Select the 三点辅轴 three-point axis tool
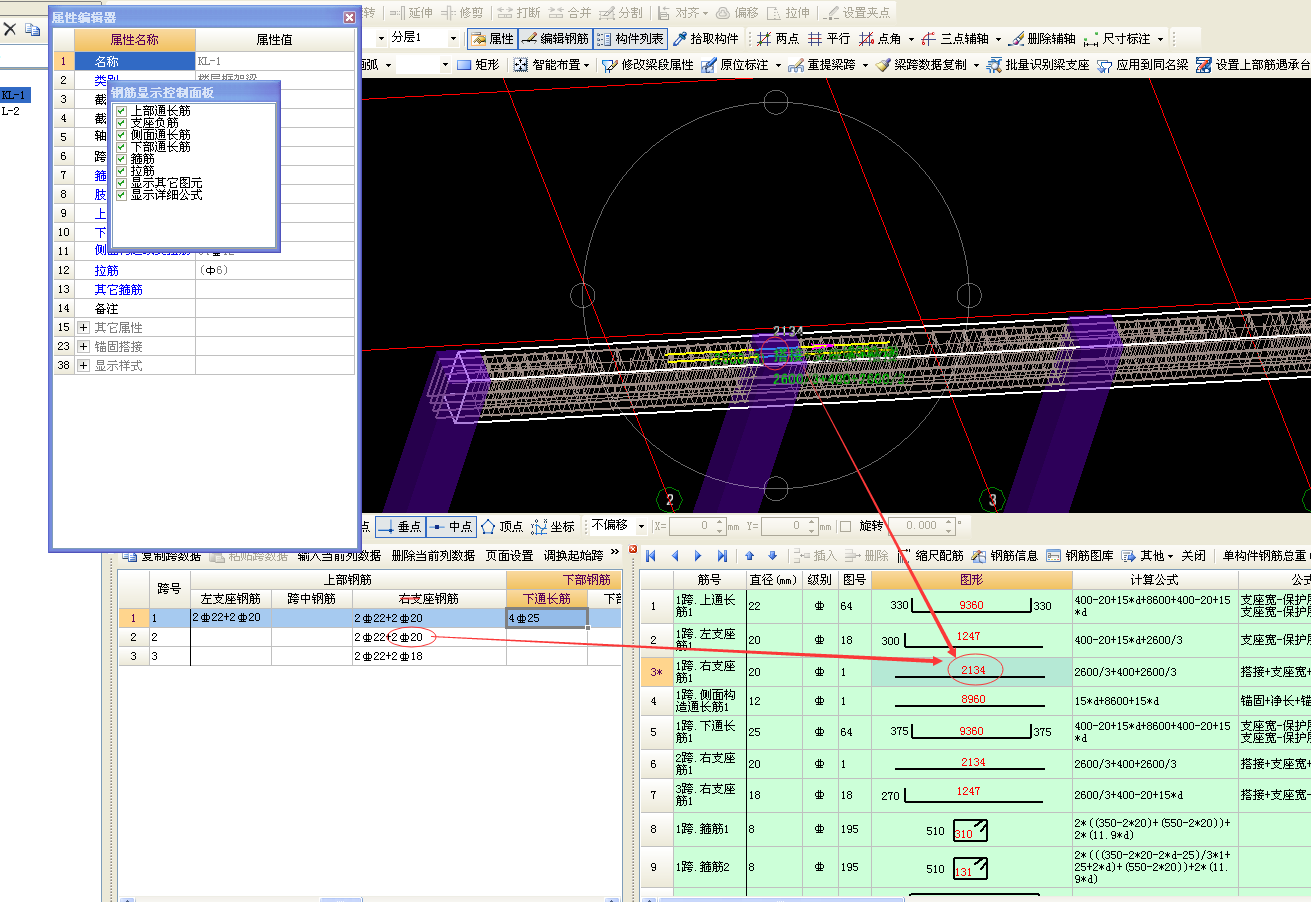The image size is (1311, 902). 955,39
